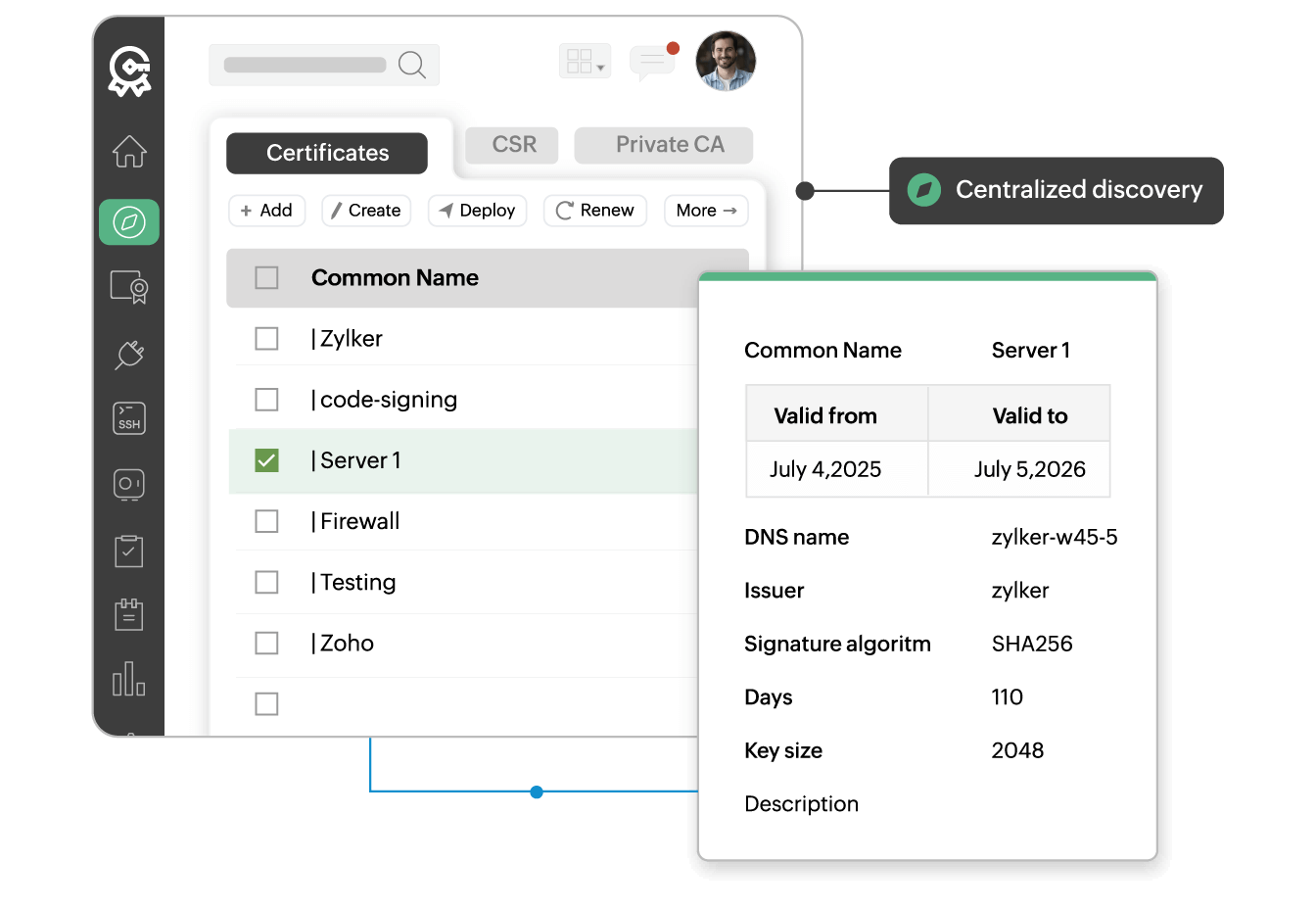Open the certificate icon in sidebar

point(129,287)
